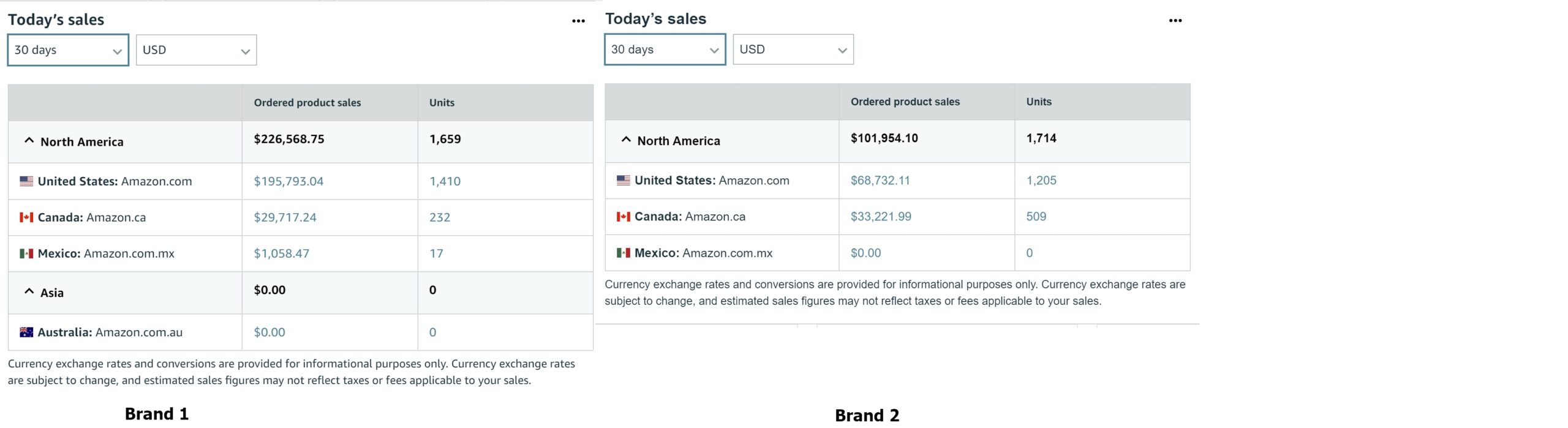Click 1,410 units link for United States

click(x=445, y=181)
